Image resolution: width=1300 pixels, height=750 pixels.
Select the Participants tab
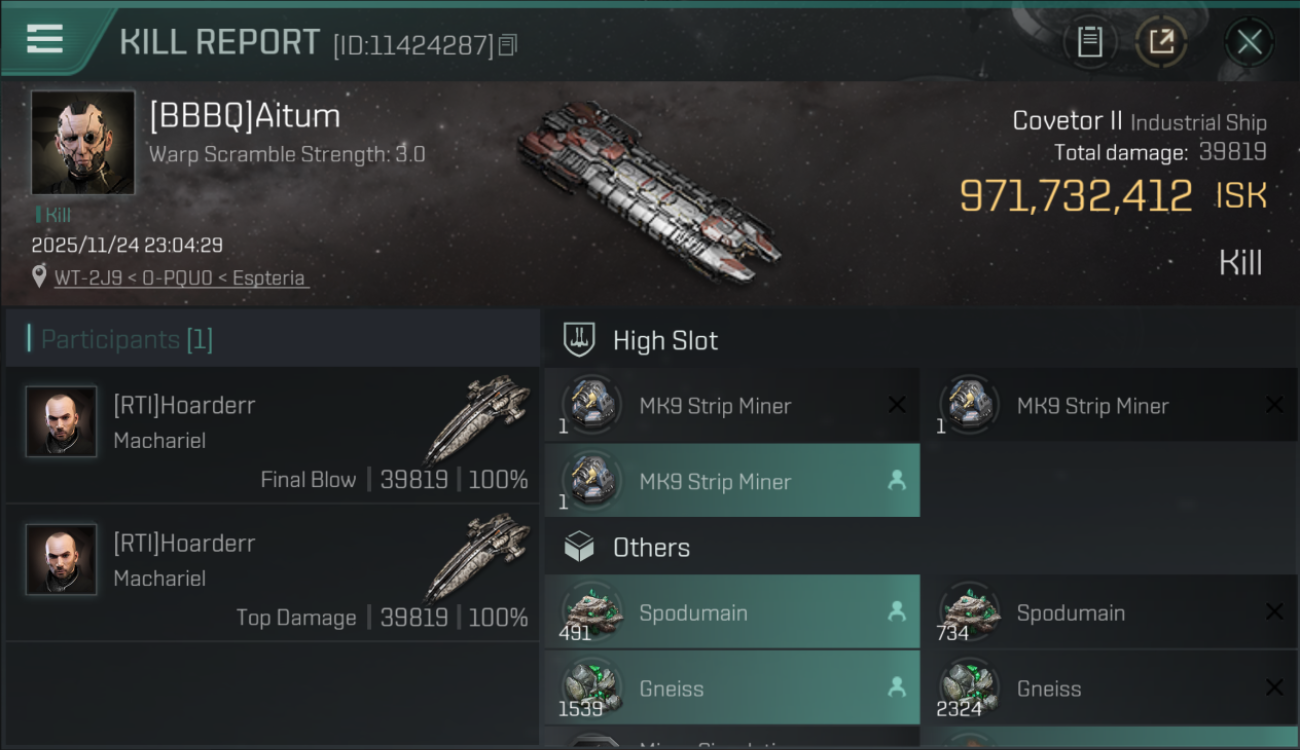126,340
